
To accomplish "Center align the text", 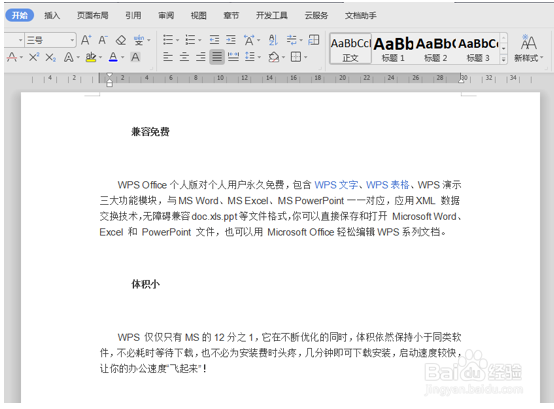I will click(184, 57).
